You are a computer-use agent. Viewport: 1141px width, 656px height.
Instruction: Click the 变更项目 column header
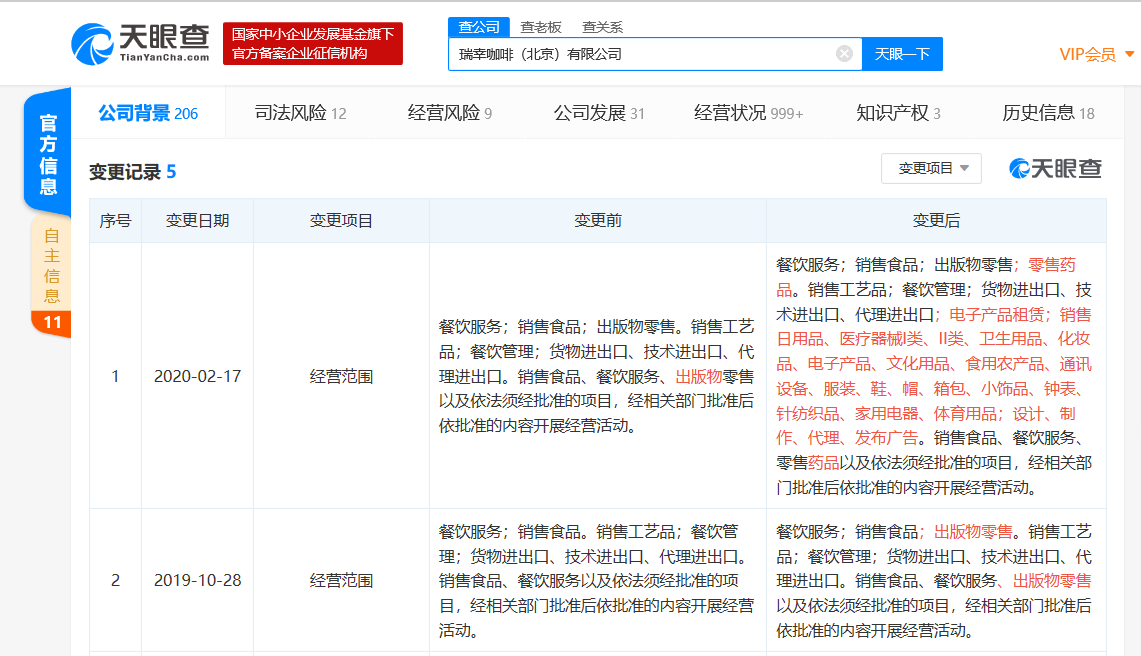(x=341, y=221)
